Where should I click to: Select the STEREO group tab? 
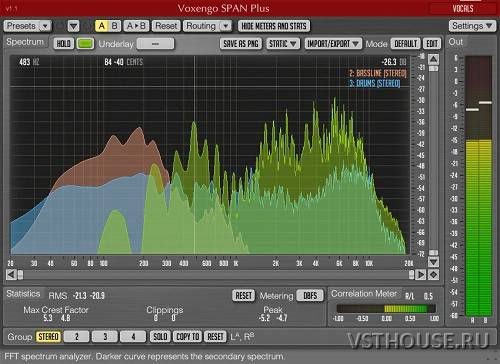click(x=48, y=337)
